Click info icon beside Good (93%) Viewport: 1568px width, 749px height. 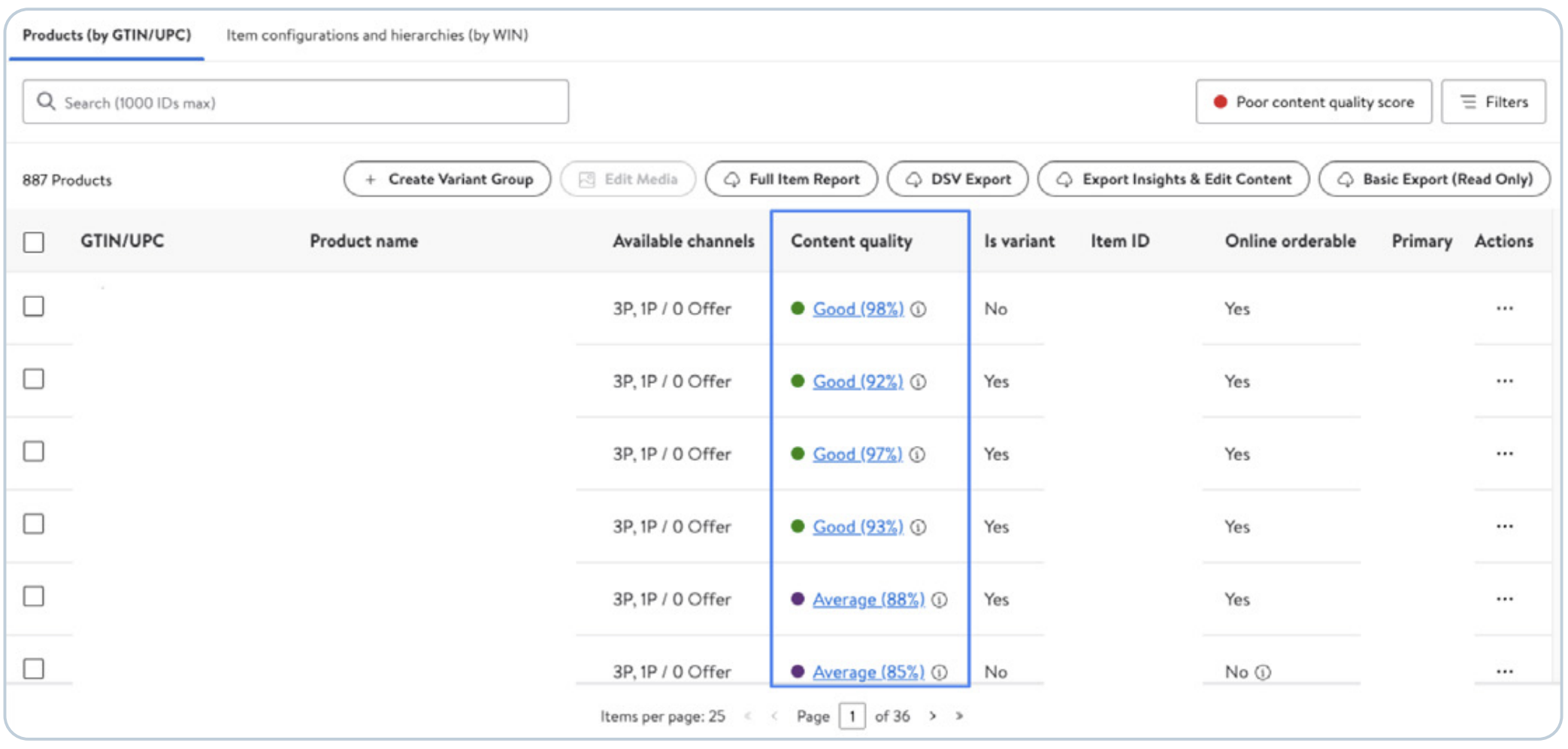919,527
